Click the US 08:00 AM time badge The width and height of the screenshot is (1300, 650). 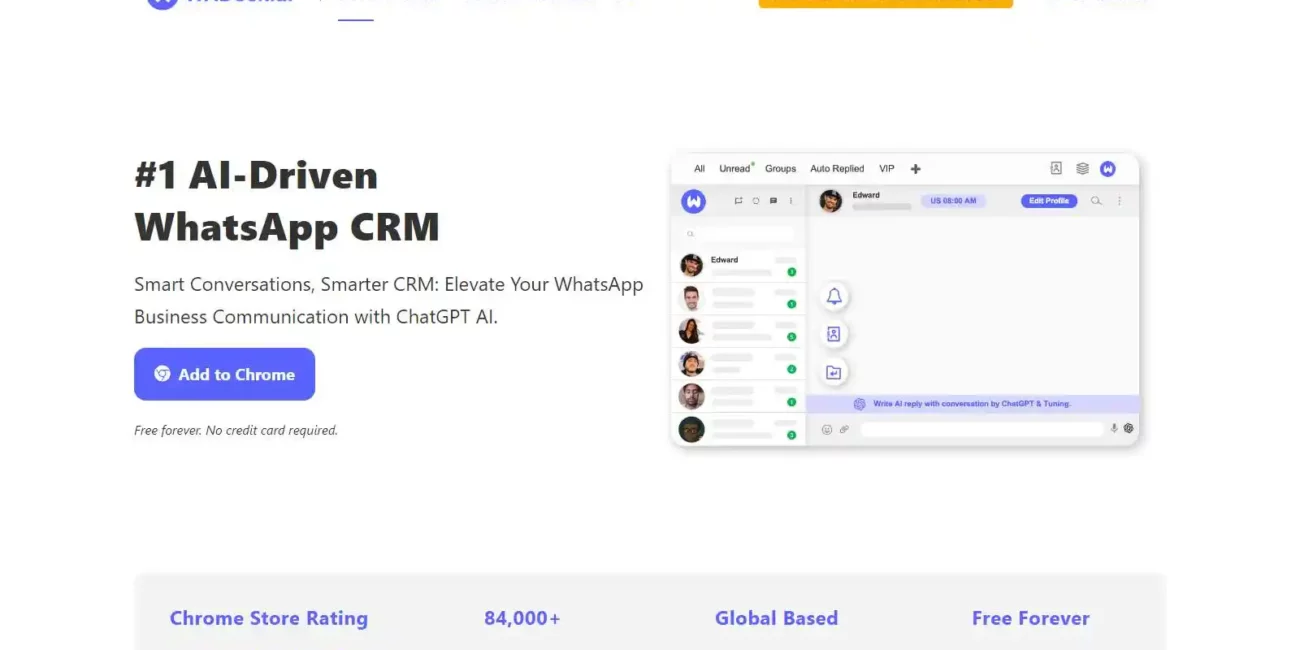pyautogui.click(x=953, y=201)
